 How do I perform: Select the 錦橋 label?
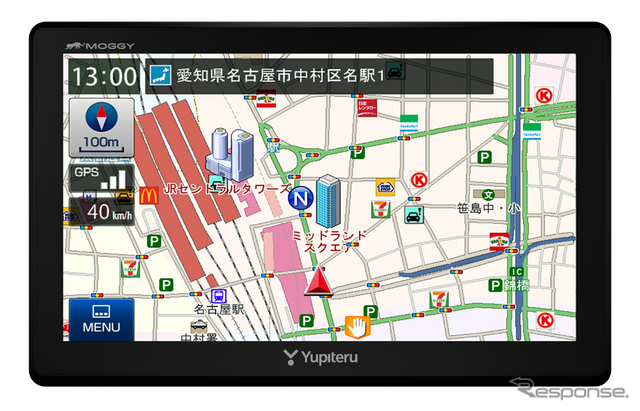coord(516,285)
